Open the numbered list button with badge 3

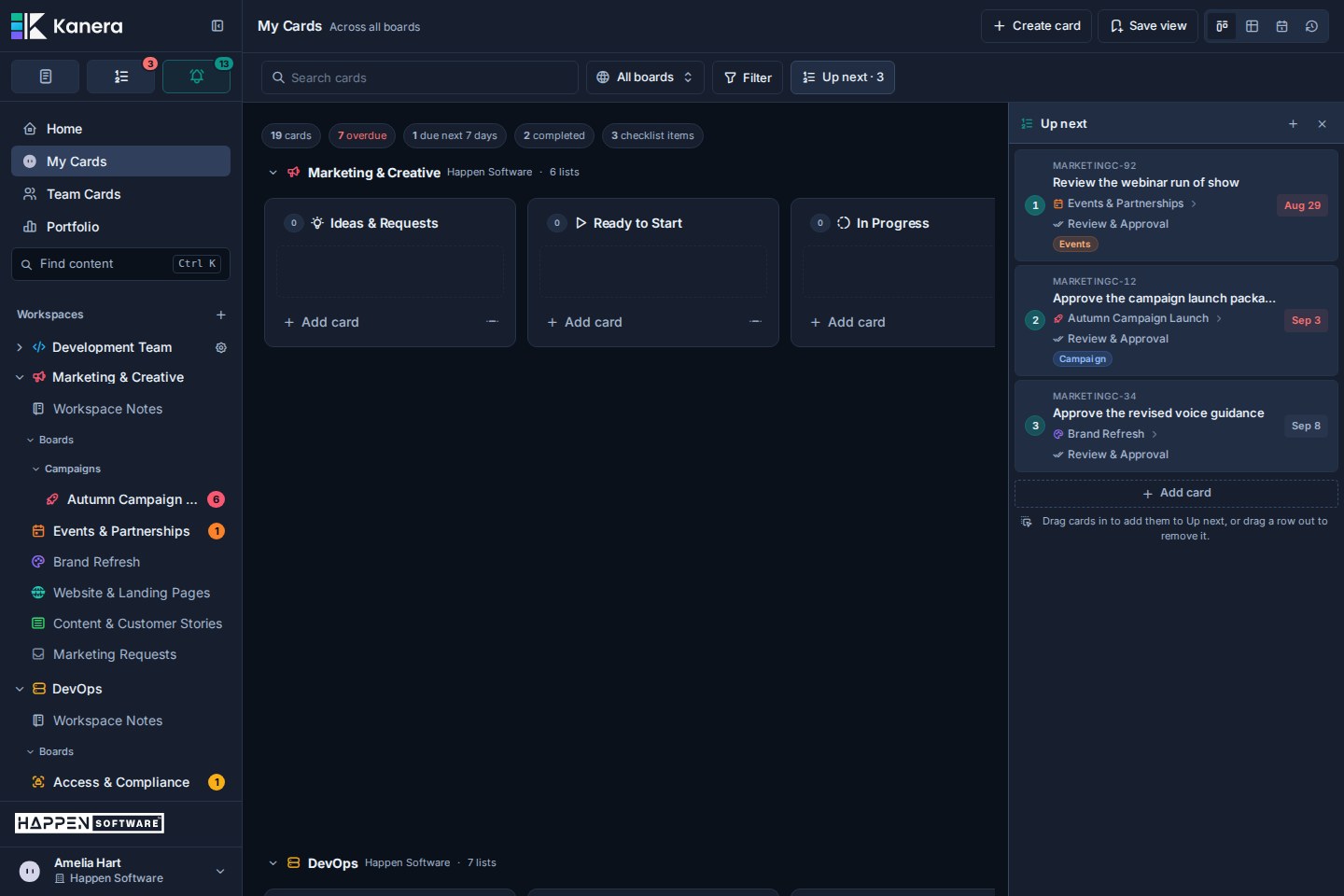[x=121, y=77]
